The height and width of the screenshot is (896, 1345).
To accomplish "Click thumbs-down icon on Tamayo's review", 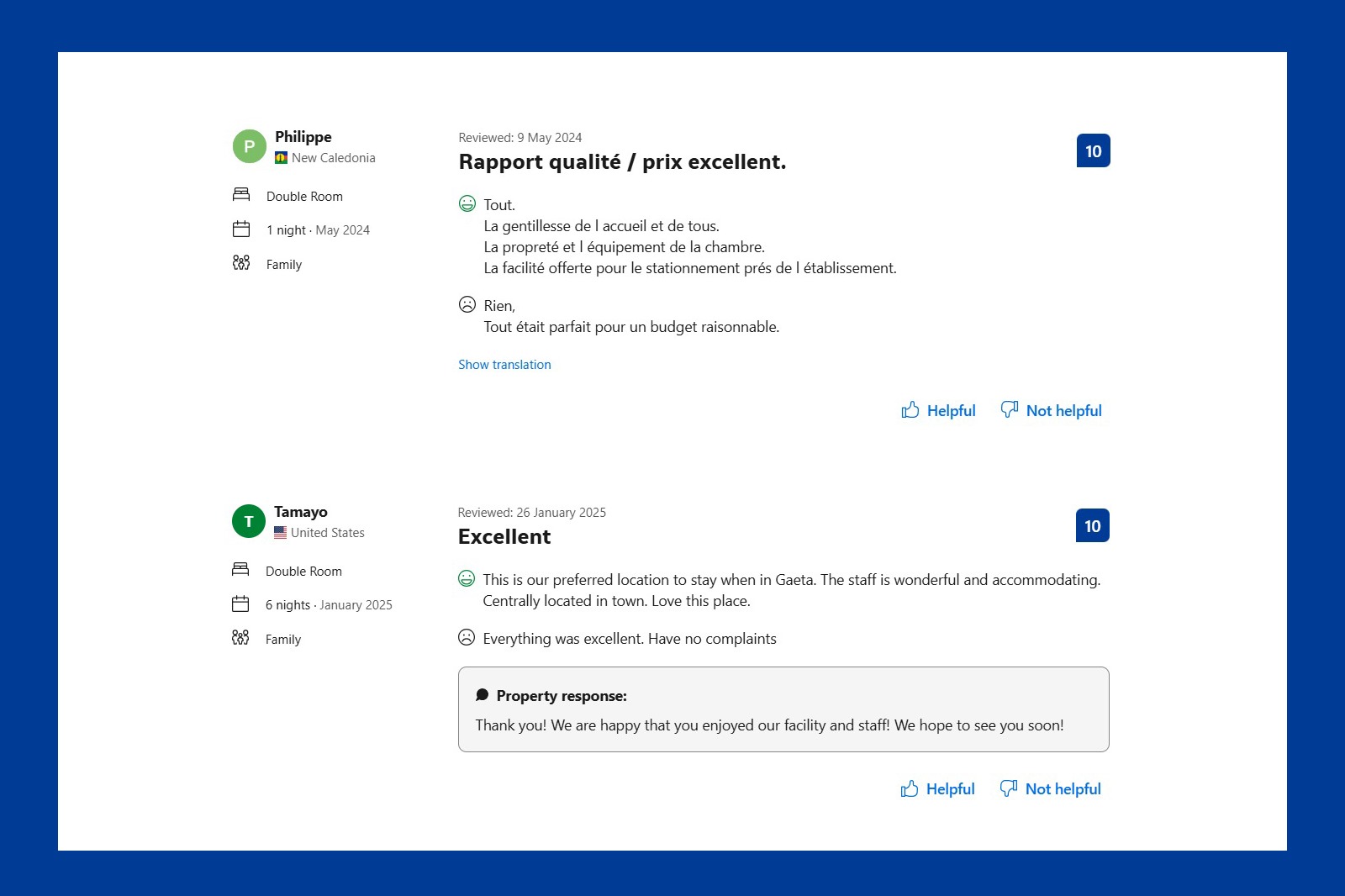I will coord(1008,788).
